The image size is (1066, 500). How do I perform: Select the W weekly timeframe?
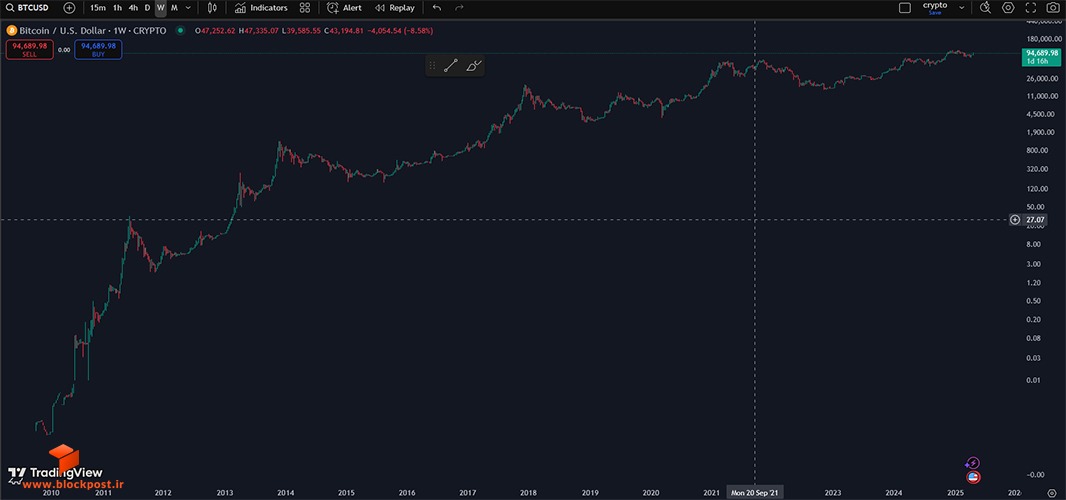(160, 8)
